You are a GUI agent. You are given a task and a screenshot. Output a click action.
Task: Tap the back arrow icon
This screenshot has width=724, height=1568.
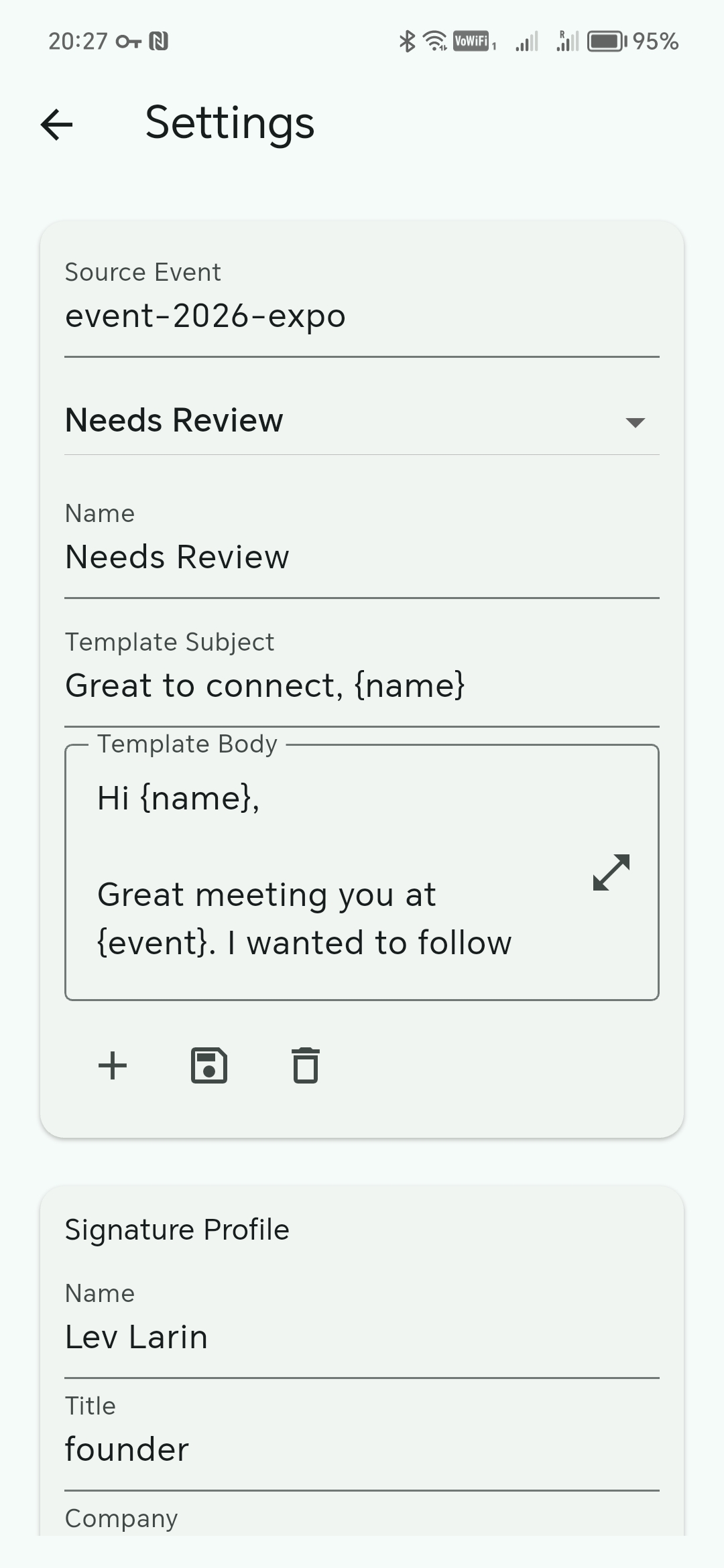click(57, 125)
